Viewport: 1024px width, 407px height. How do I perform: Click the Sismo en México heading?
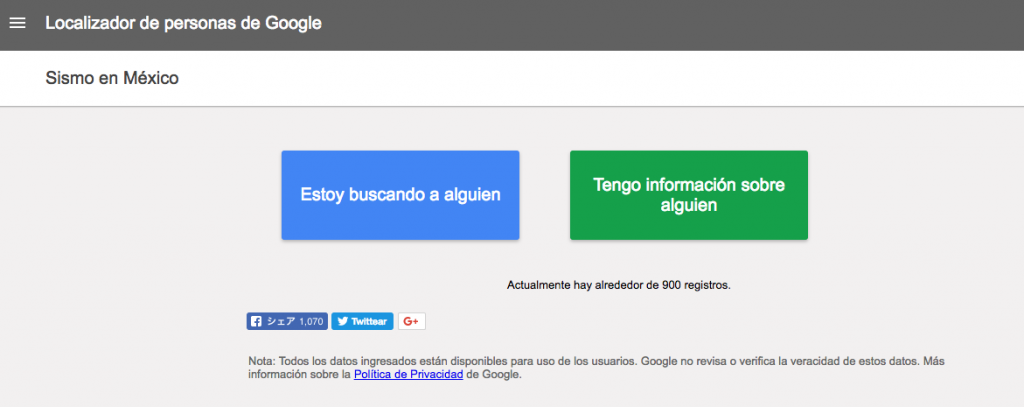[x=112, y=79]
